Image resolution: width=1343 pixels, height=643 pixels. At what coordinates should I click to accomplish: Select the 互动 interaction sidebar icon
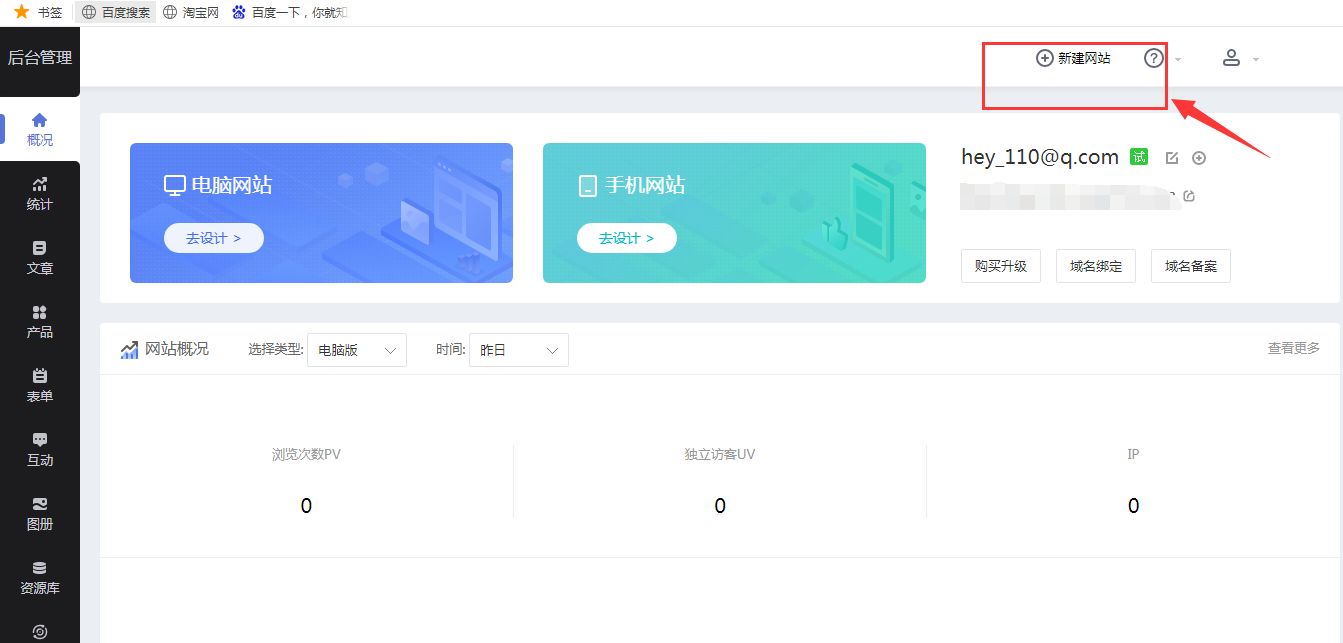(x=39, y=448)
